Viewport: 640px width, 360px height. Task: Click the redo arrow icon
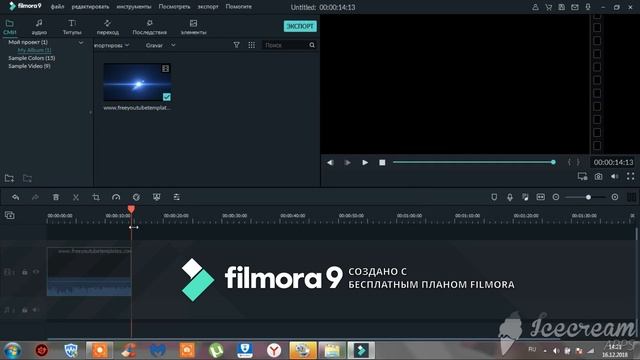click(x=35, y=197)
